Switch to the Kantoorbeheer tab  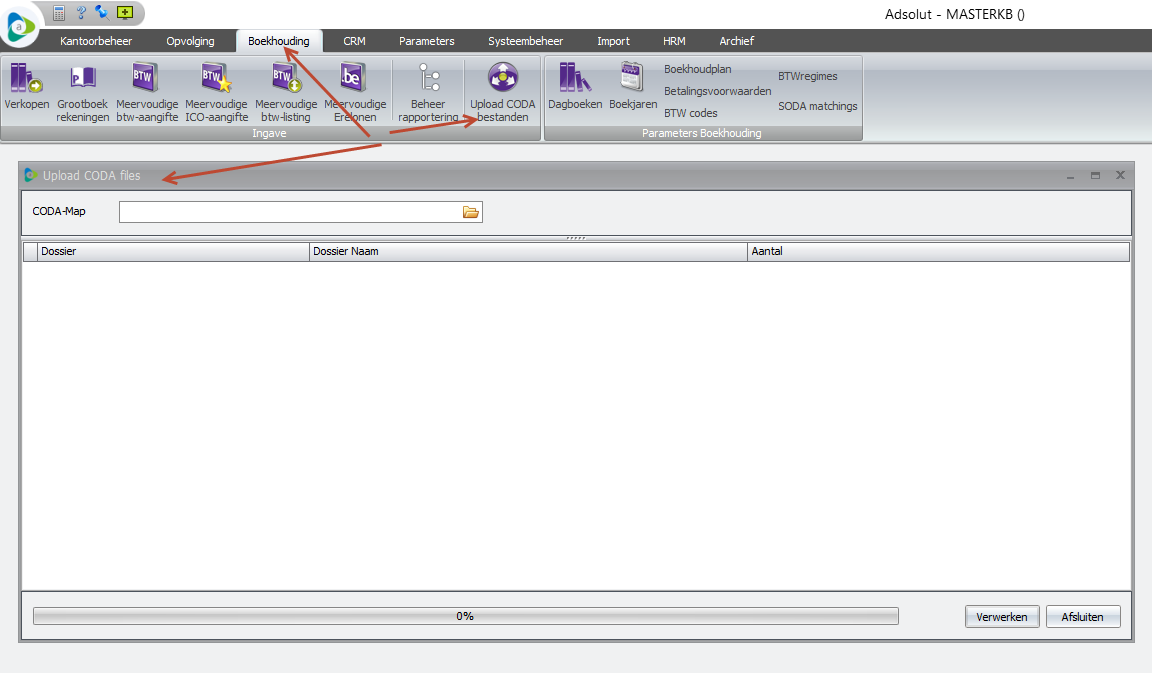(x=96, y=41)
